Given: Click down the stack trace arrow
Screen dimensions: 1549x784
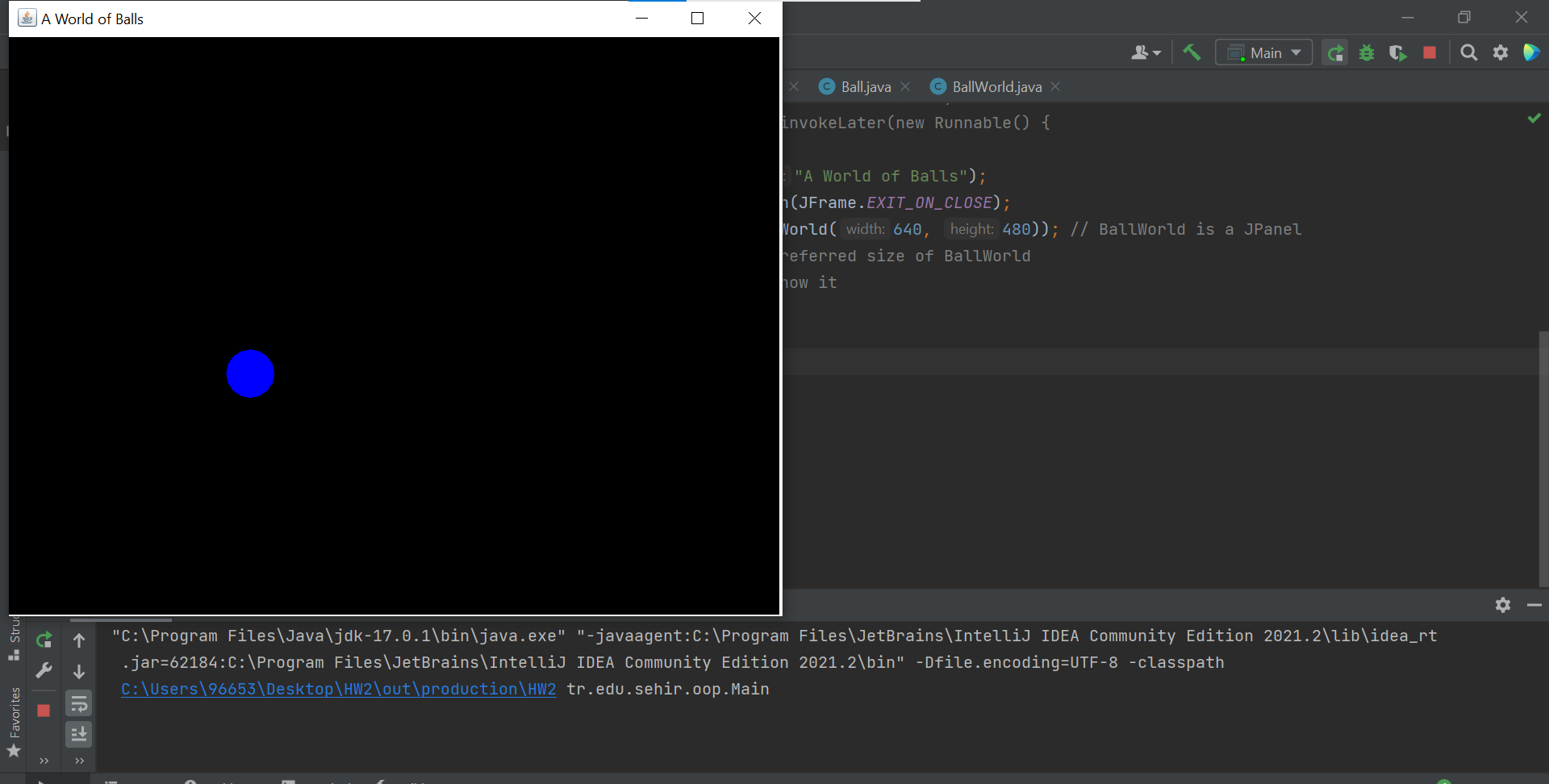Looking at the screenshot, I should [79, 671].
